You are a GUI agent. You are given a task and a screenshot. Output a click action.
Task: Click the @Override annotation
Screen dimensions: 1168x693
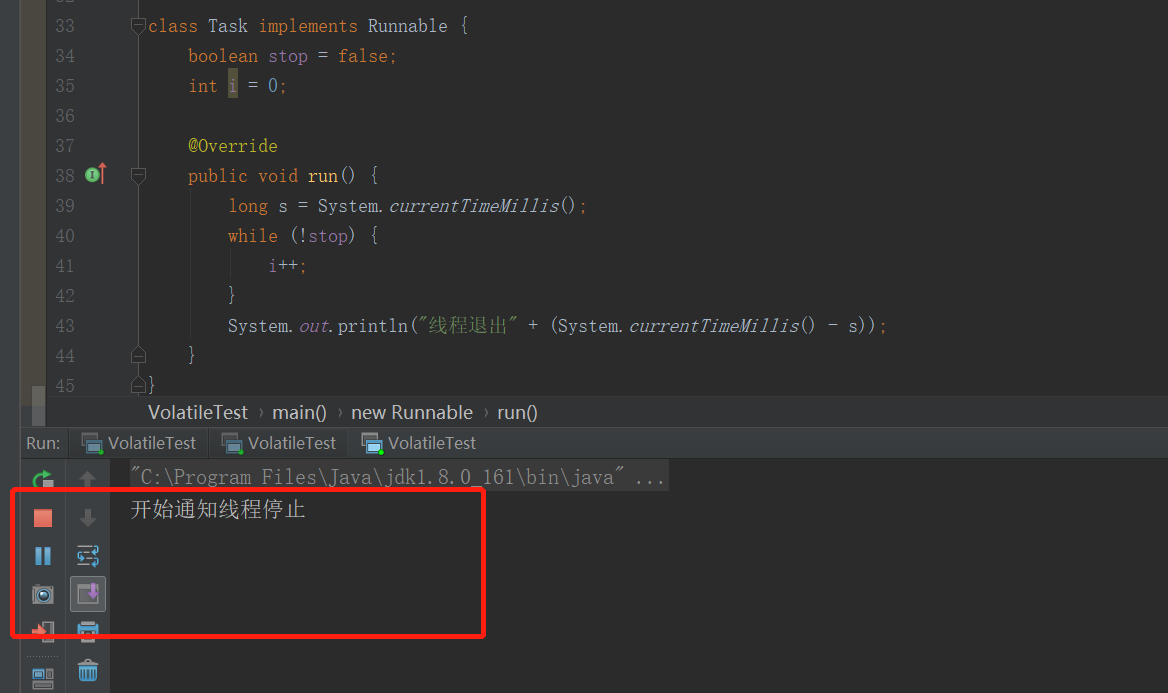point(232,146)
